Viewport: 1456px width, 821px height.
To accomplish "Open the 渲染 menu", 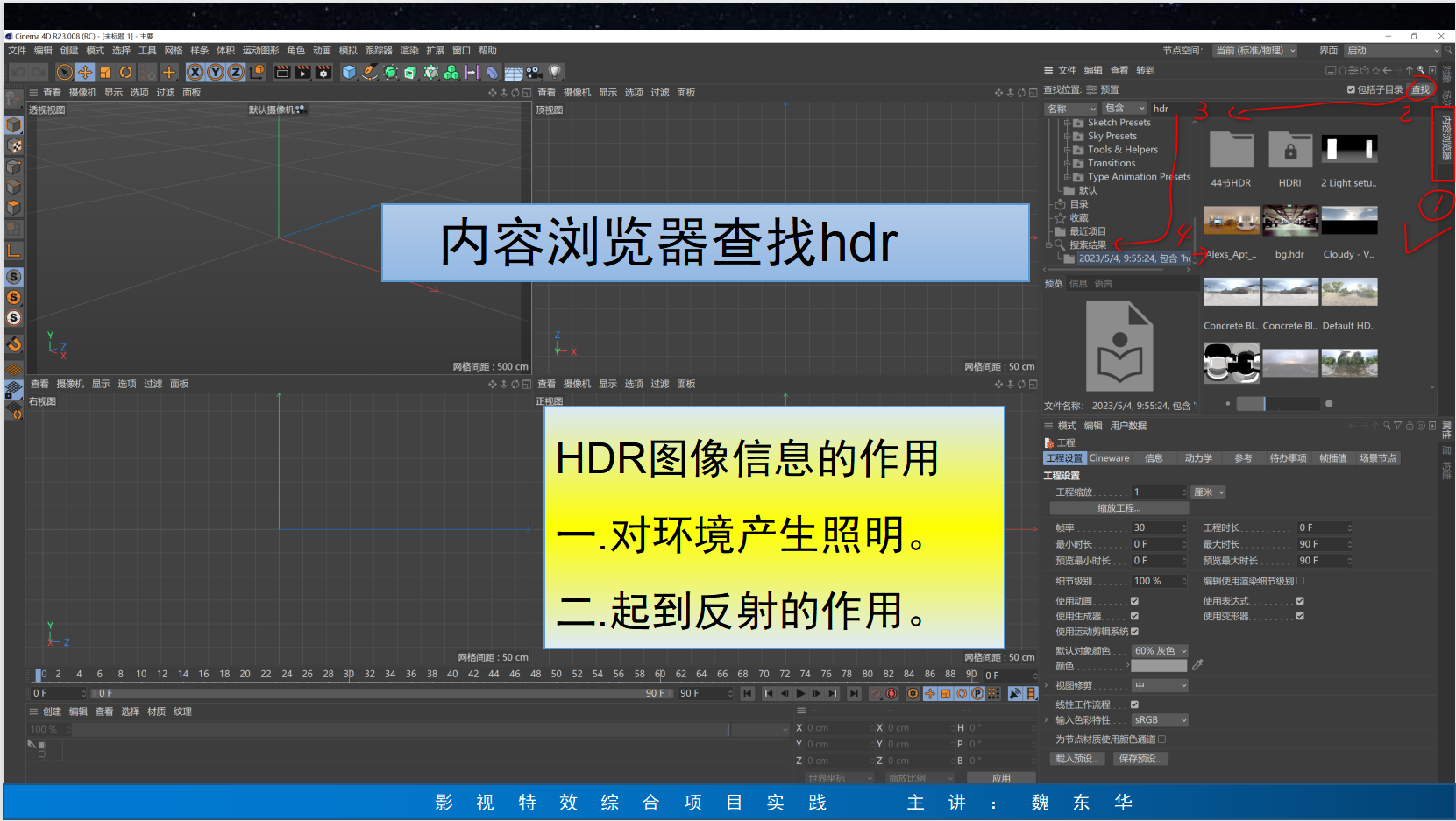I will pos(409,51).
